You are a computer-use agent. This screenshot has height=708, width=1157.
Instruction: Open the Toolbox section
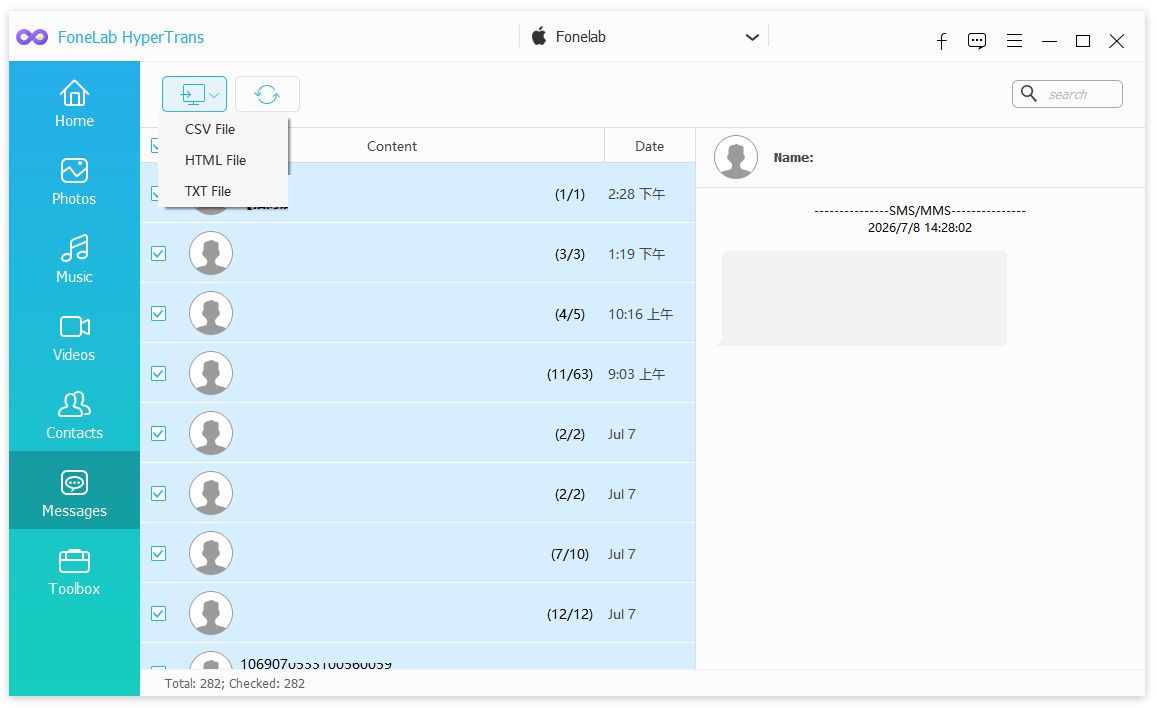[x=74, y=572]
